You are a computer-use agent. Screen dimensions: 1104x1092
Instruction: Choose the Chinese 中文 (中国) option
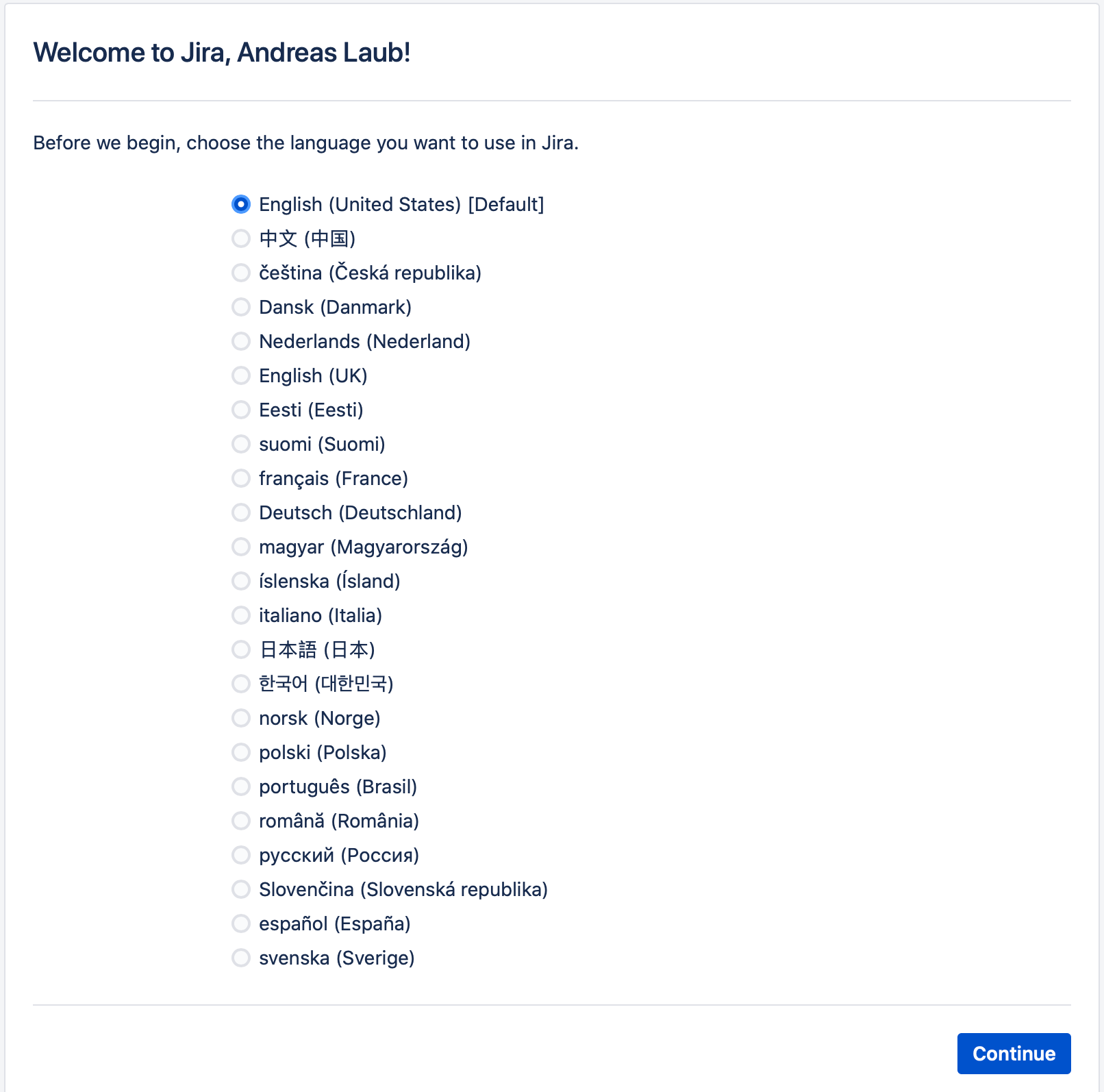pos(241,238)
